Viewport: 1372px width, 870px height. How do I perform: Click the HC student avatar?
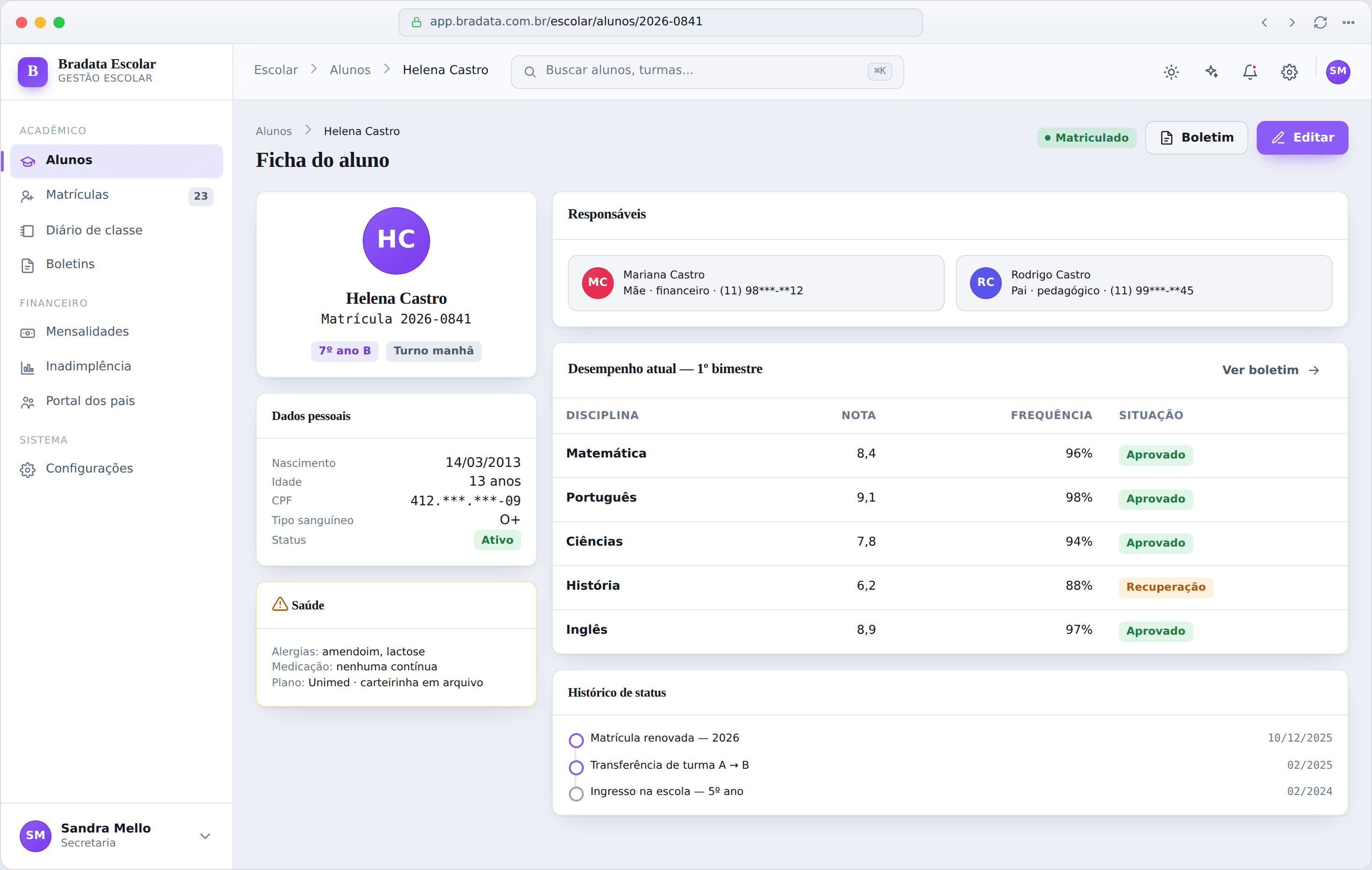click(396, 240)
